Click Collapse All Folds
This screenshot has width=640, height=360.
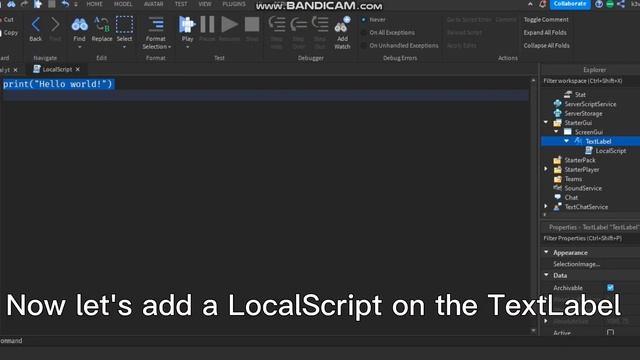pos(547,46)
